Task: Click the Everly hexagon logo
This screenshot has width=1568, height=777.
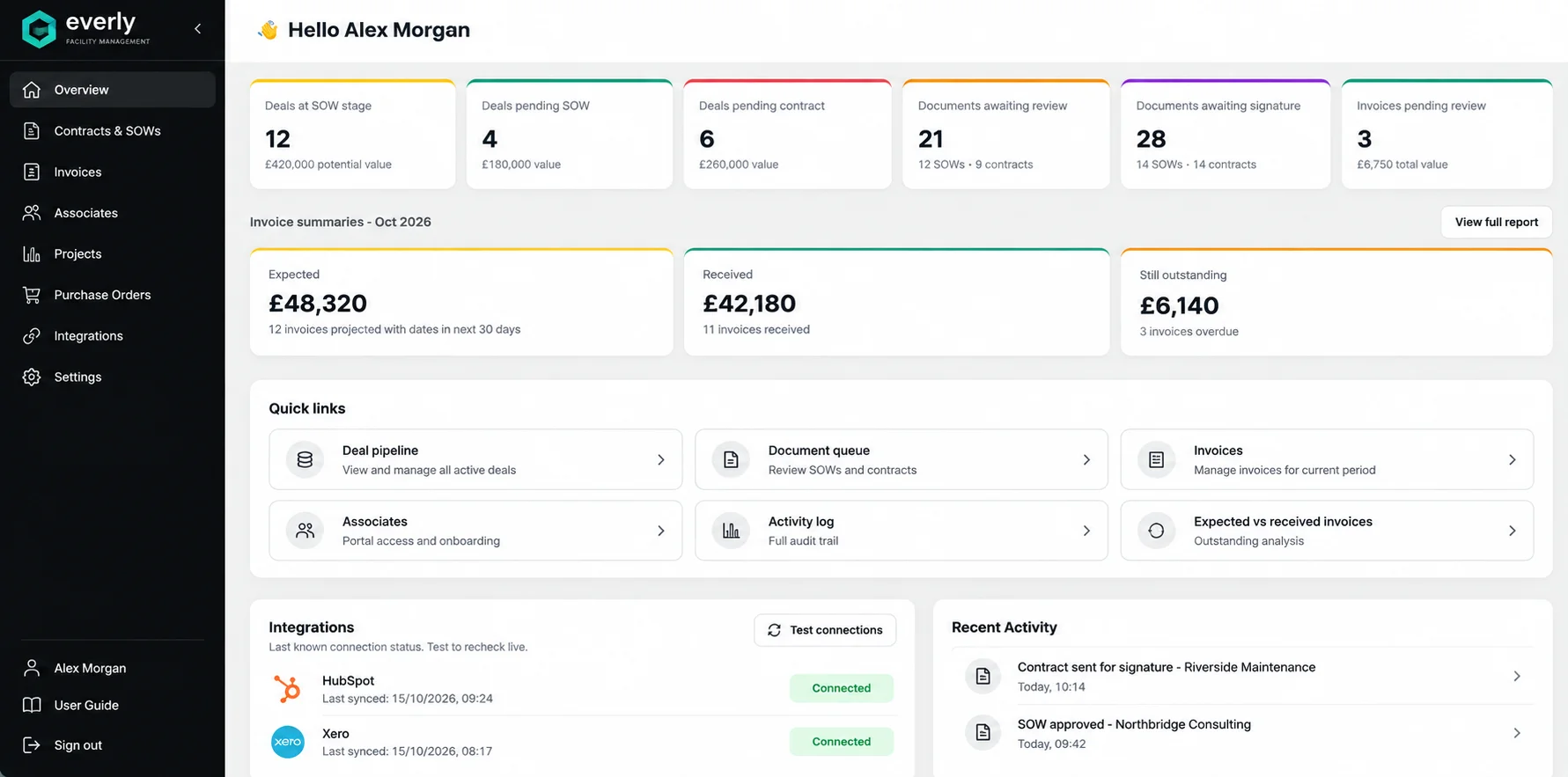Action: [39, 29]
